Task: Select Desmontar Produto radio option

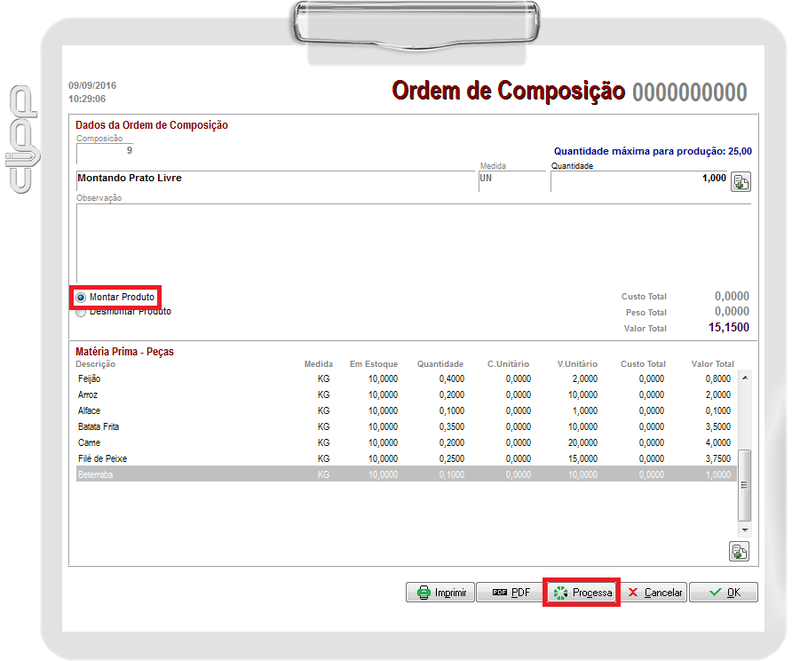Action: coord(81,312)
